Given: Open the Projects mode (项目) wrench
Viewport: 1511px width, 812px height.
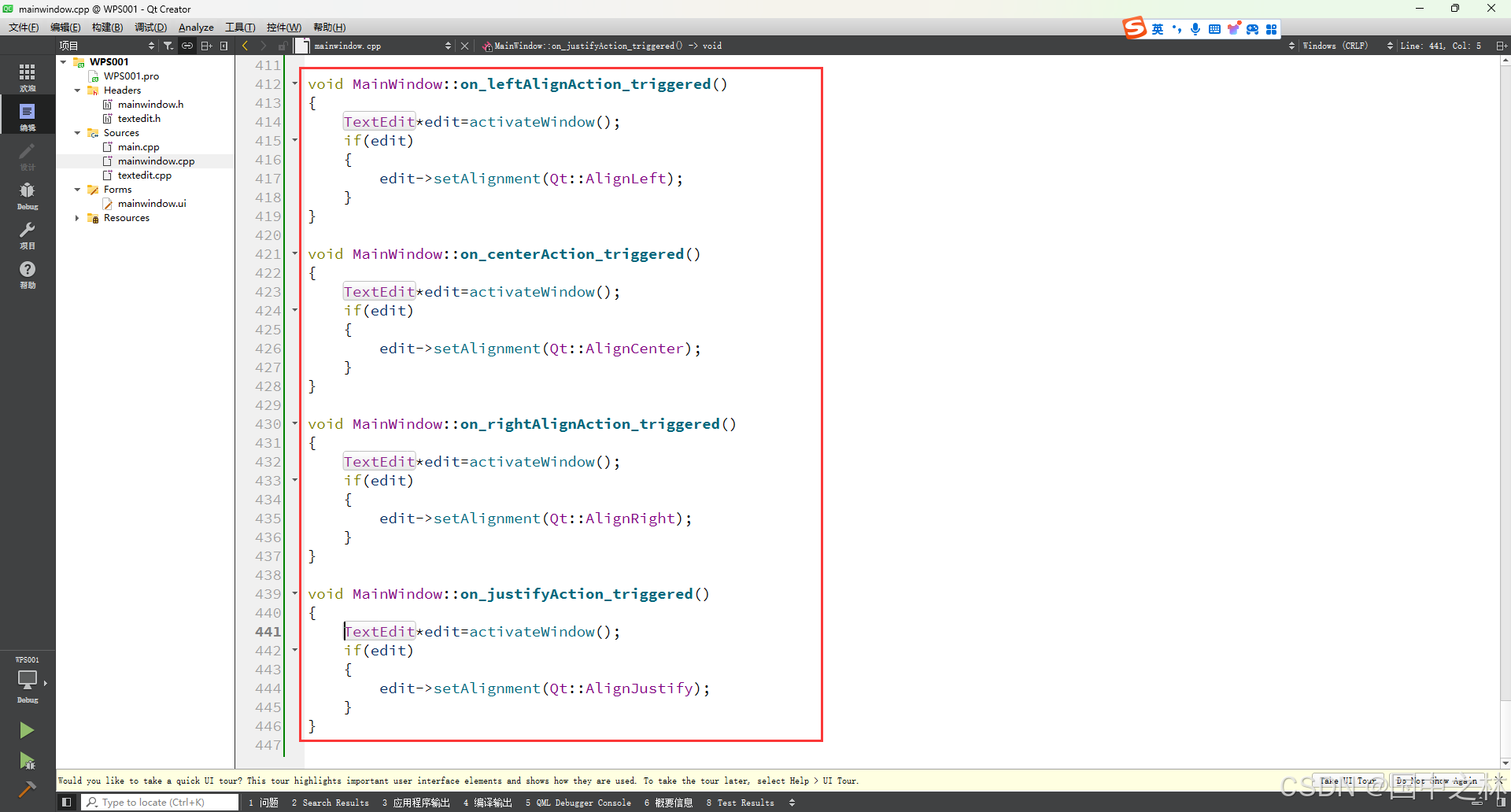Looking at the screenshot, I should [28, 234].
